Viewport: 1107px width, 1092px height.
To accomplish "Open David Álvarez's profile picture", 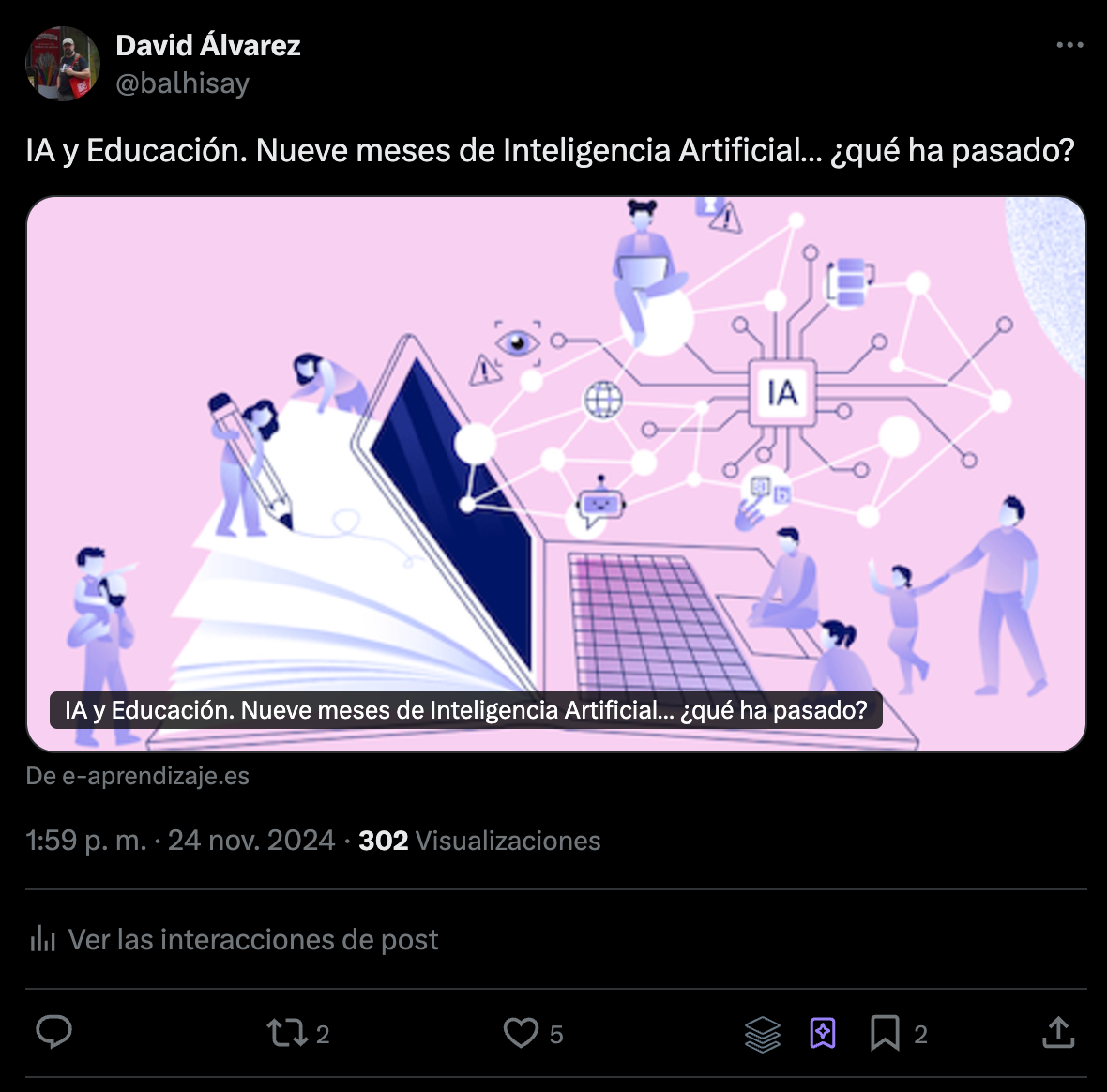I will click(63, 64).
